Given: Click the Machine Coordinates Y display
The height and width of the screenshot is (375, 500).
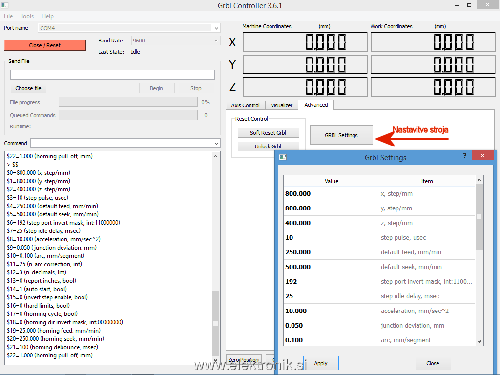Looking at the screenshot, I should [x=305, y=64].
